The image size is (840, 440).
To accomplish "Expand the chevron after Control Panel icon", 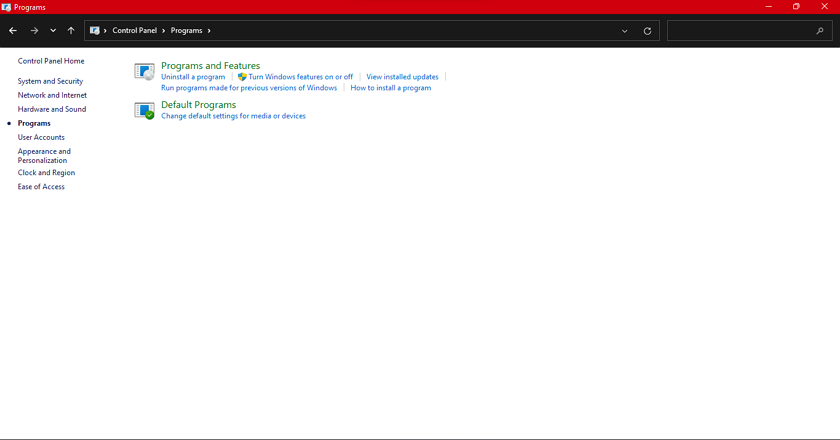I will pos(105,31).
